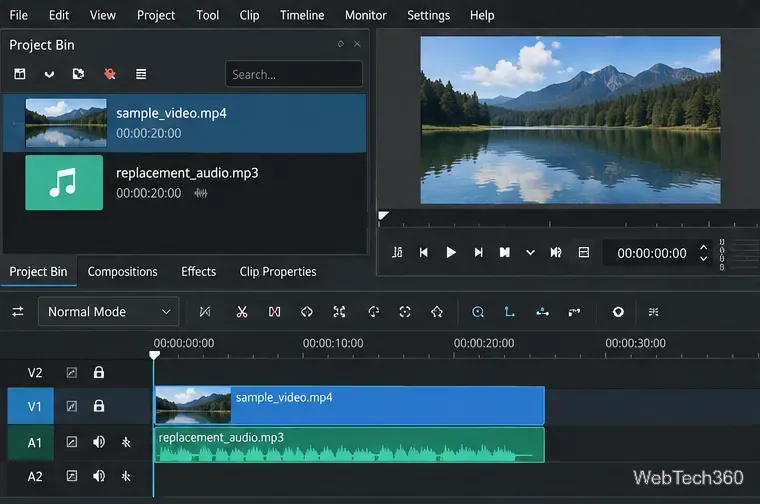
Task: Select the razor scissors cut tool
Action: pos(242,312)
